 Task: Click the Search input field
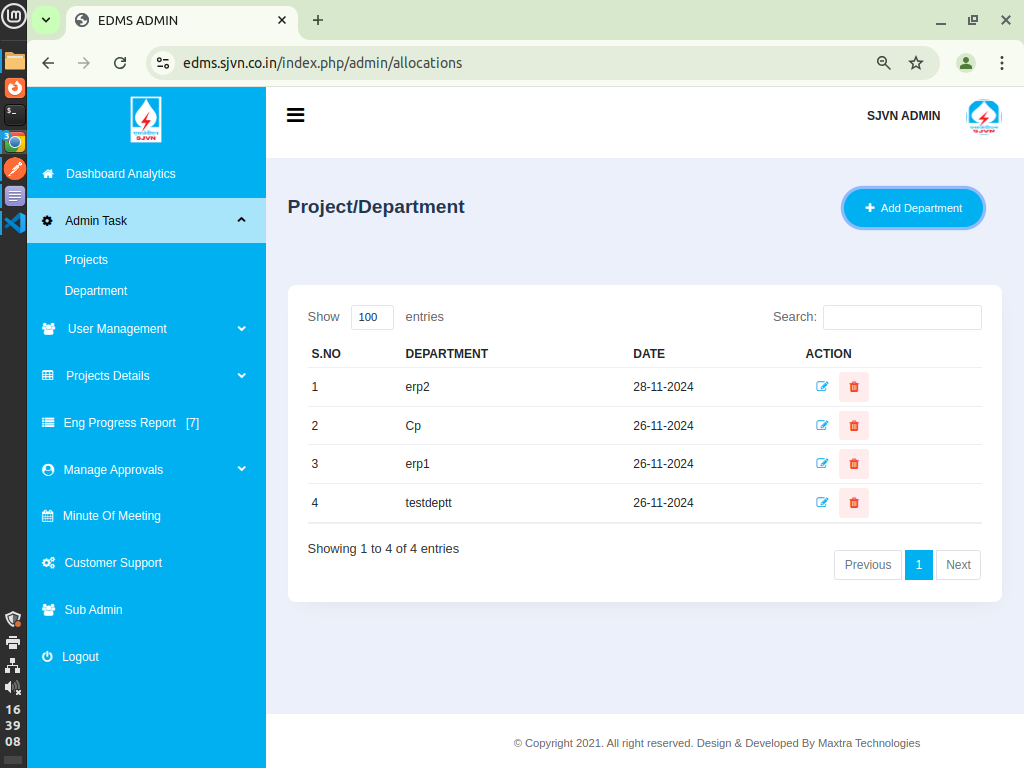point(901,317)
